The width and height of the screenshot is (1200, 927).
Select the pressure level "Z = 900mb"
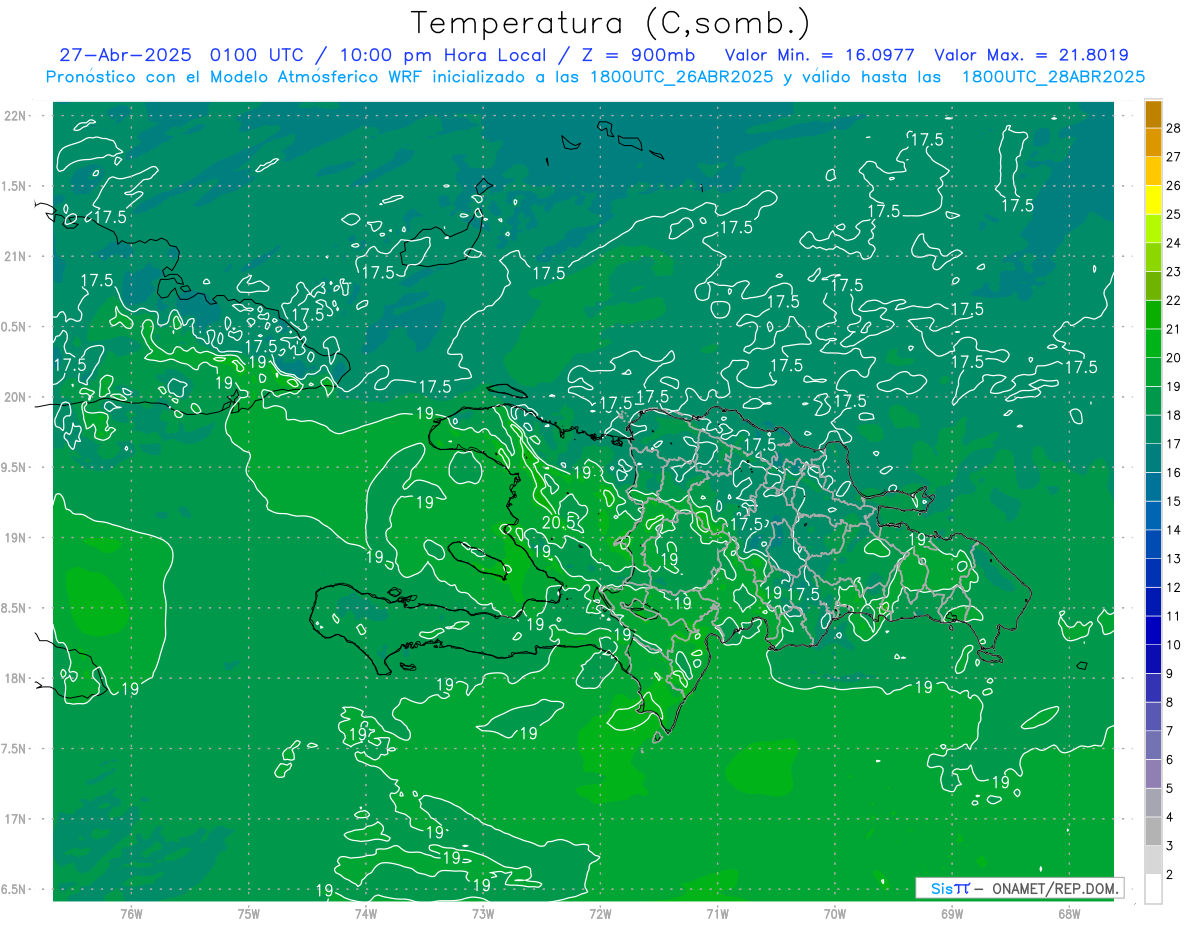coord(638,55)
